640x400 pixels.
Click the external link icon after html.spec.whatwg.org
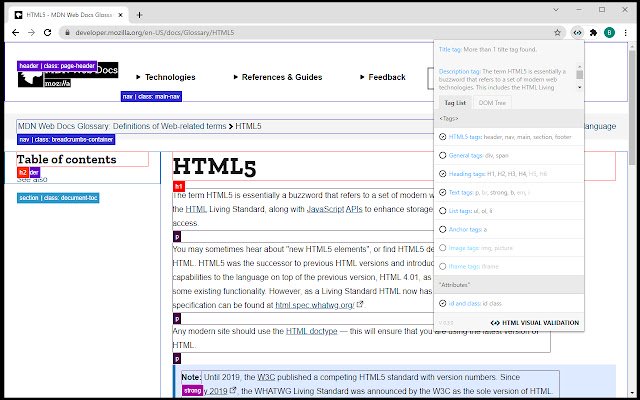tap(360, 304)
